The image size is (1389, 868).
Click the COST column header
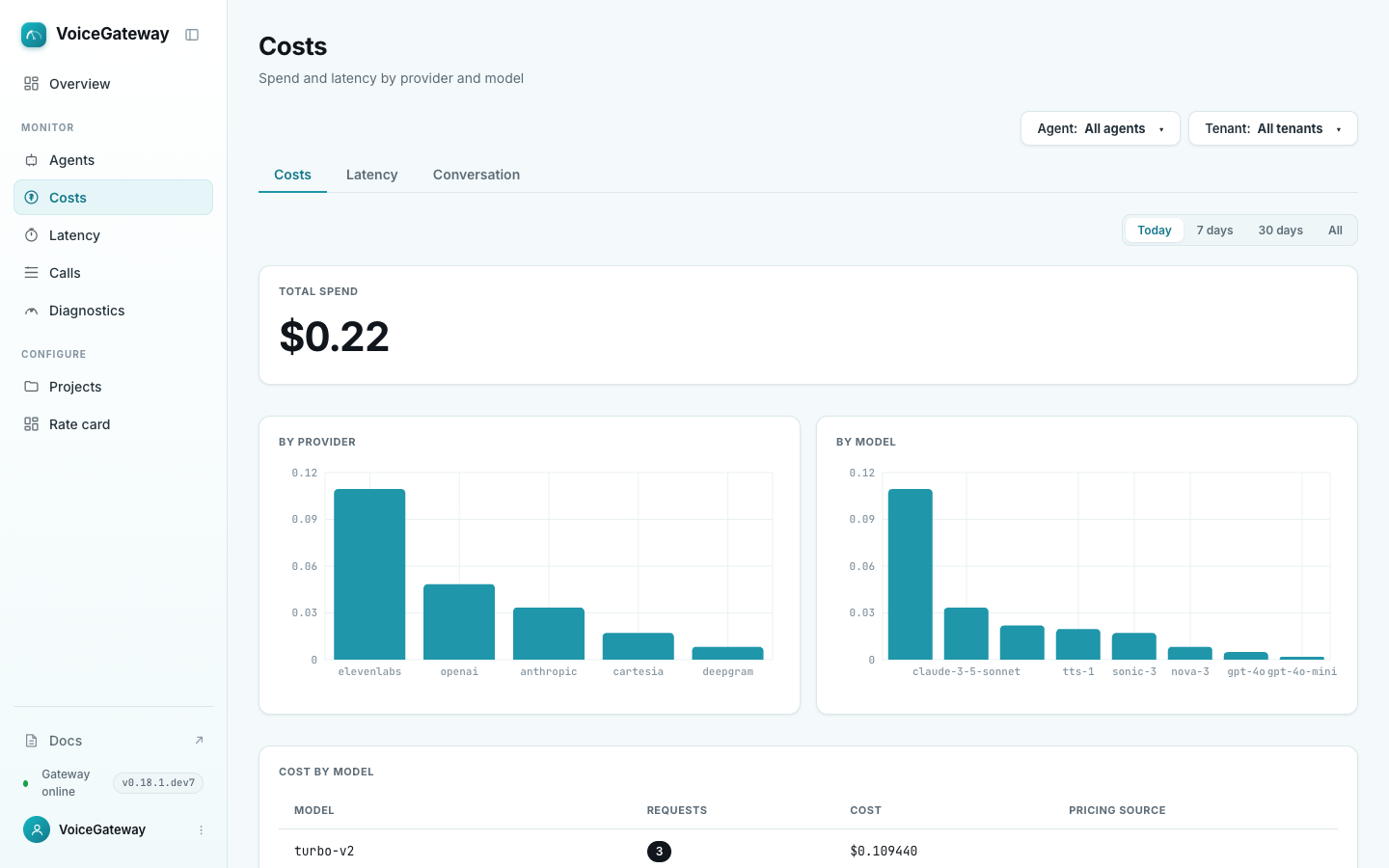[866, 810]
